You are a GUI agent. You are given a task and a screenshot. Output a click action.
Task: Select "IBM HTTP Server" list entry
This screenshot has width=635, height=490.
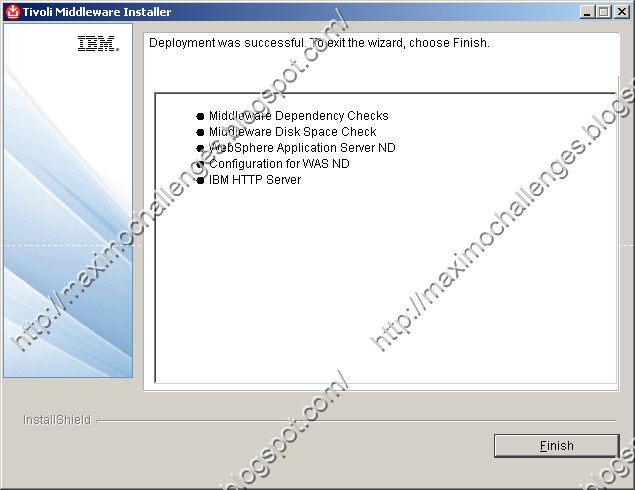coord(255,180)
